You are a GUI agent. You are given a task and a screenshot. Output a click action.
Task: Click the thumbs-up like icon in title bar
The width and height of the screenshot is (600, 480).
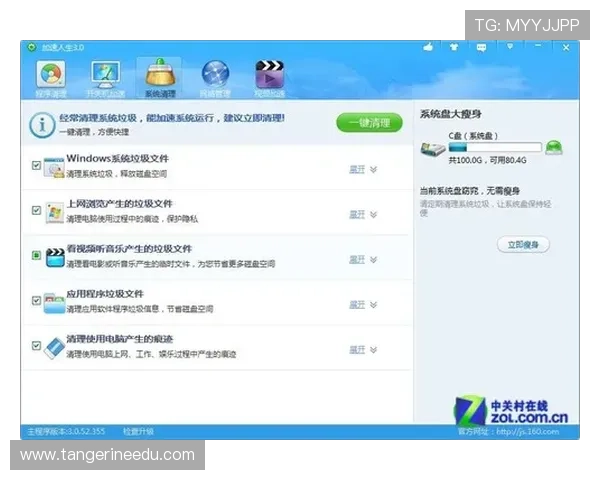[x=428, y=47]
